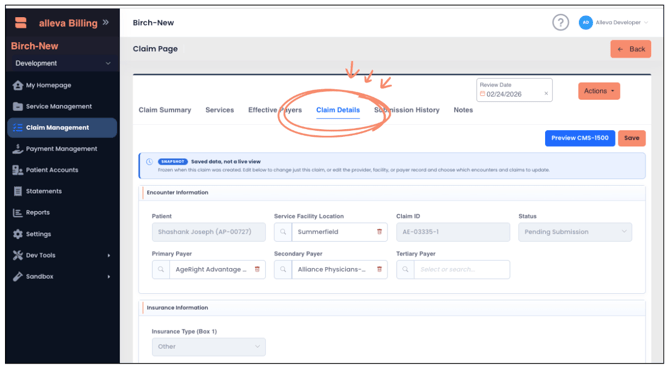The image size is (670, 368).
Task: Switch to the Submission History tab
Action: 407,110
